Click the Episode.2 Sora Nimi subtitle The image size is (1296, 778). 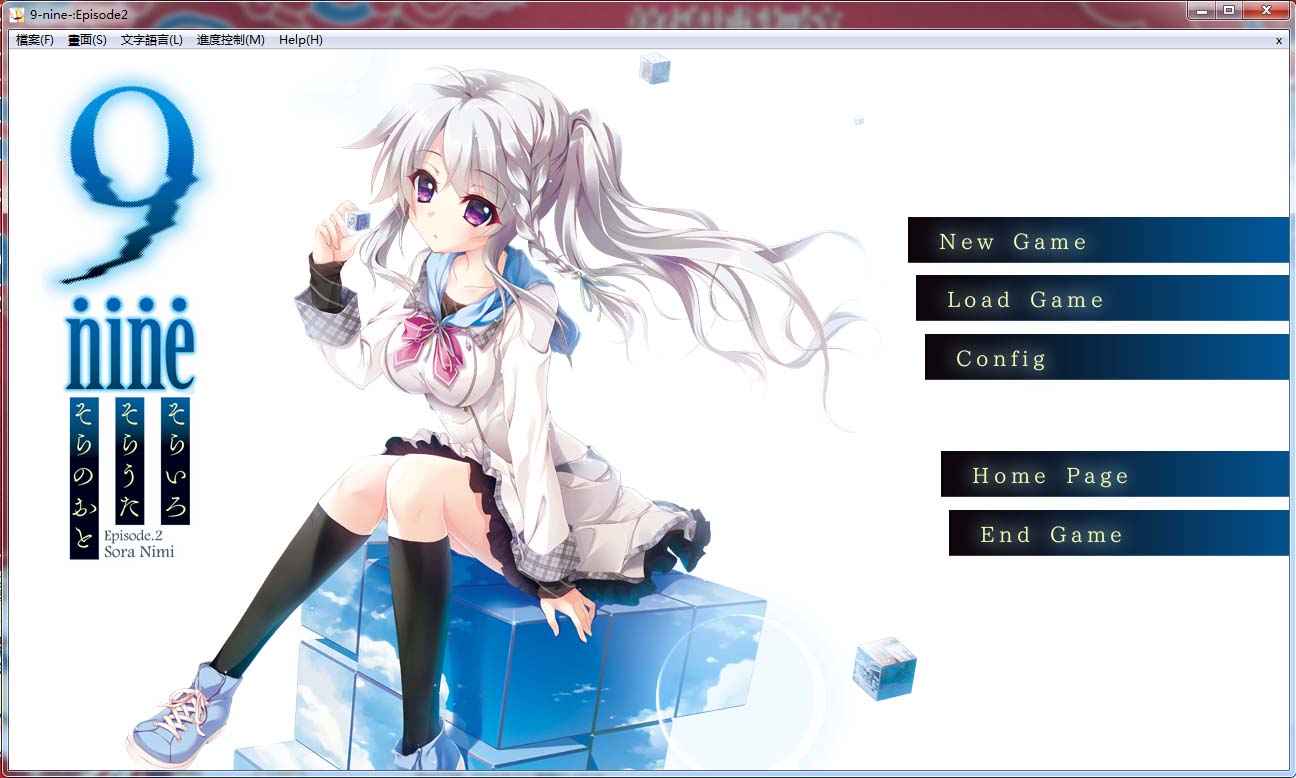click(139, 543)
